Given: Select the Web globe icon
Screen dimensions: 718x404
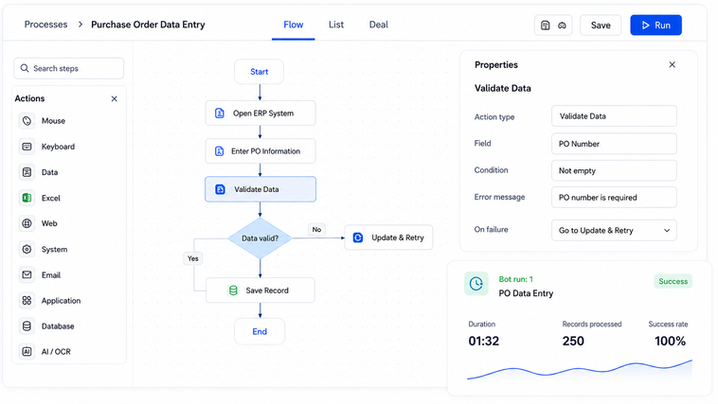Looking at the screenshot, I should tap(27, 224).
